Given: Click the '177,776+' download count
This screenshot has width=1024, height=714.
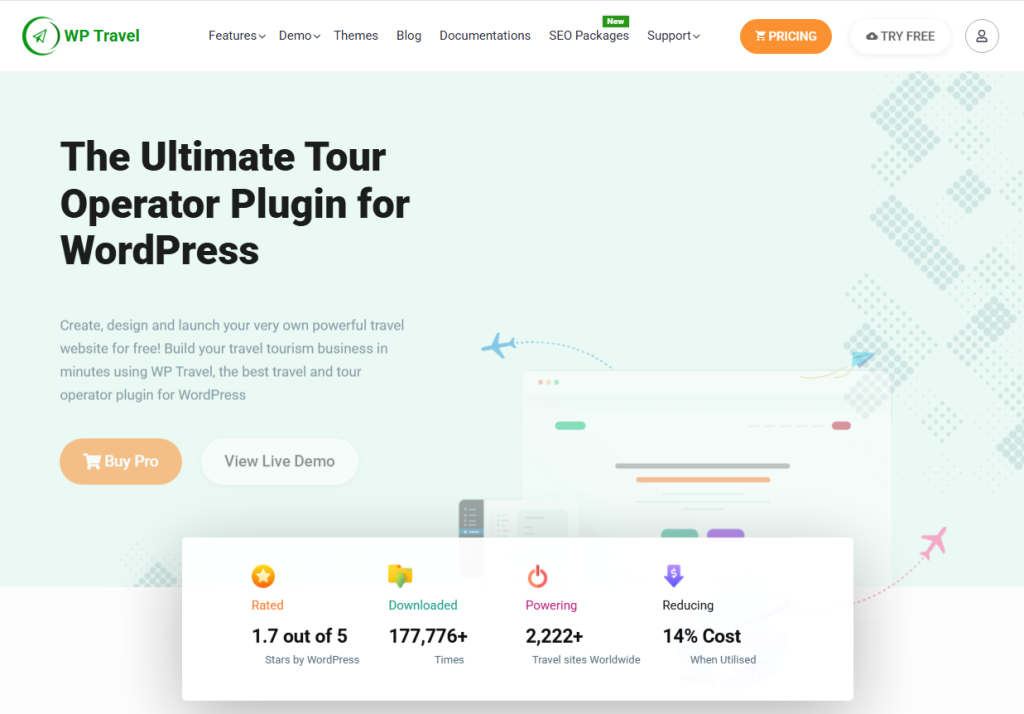Looking at the screenshot, I should 428,636.
